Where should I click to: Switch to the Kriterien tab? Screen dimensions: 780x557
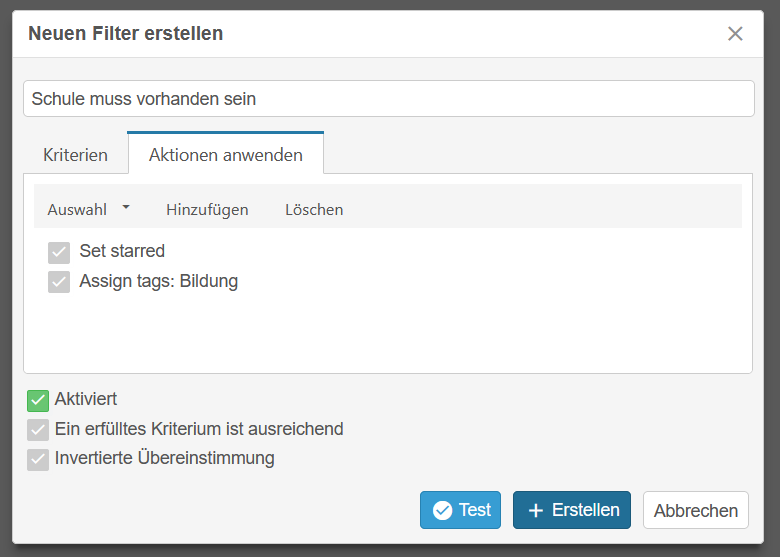tap(75, 155)
